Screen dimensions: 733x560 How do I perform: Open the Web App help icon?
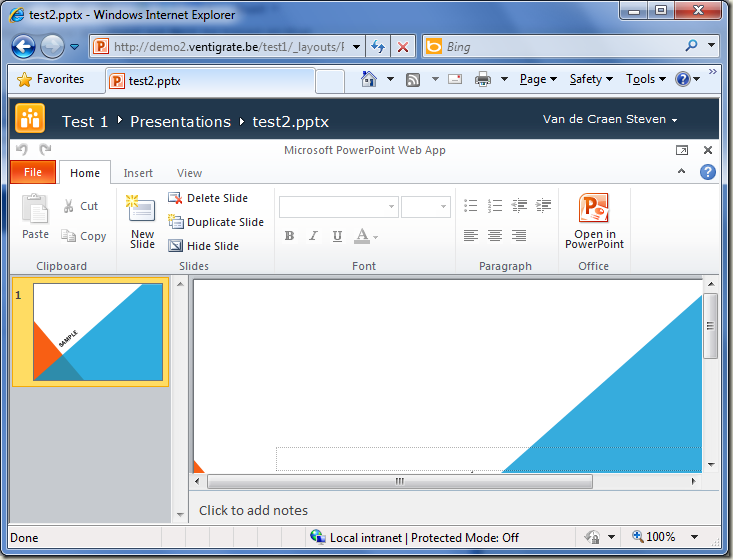pos(708,172)
